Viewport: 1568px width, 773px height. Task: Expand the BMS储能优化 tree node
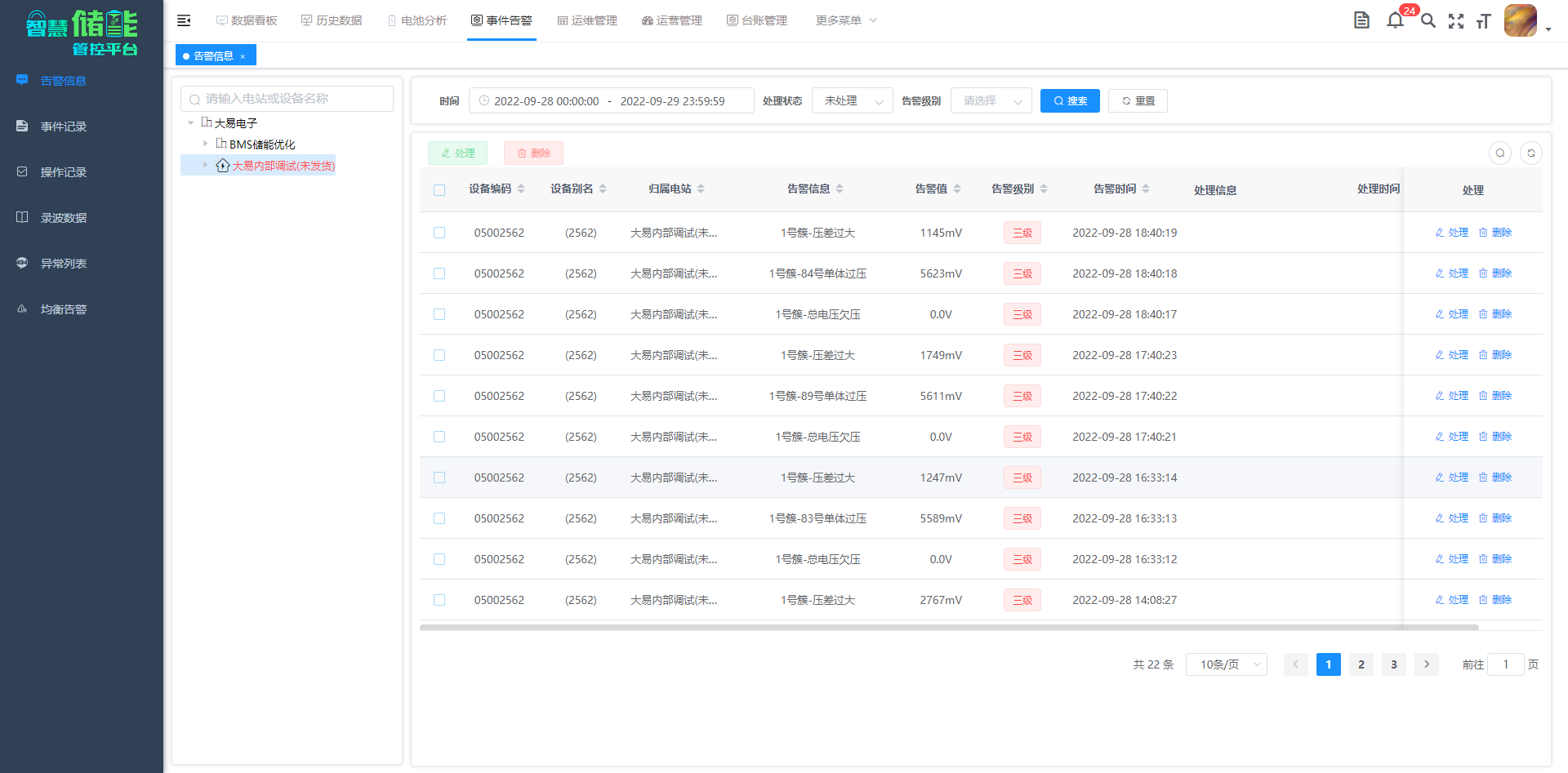pyautogui.click(x=205, y=144)
